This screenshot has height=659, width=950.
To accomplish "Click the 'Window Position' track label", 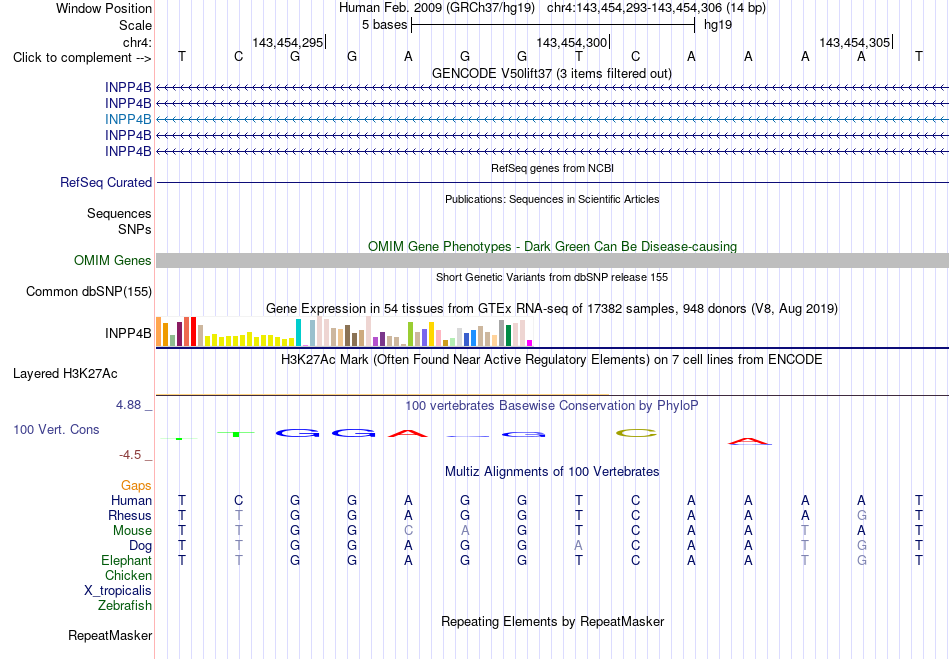I will (104, 8).
